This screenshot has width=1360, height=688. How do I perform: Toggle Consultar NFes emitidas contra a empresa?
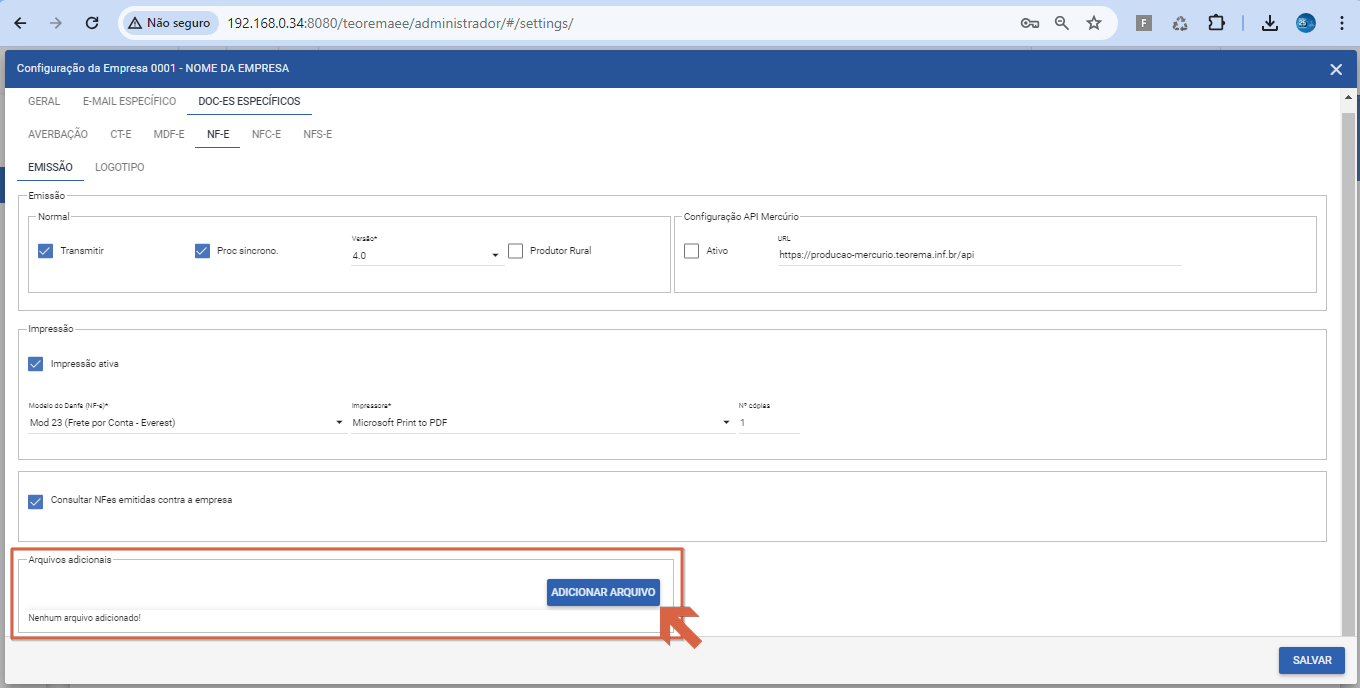tap(36, 501)
